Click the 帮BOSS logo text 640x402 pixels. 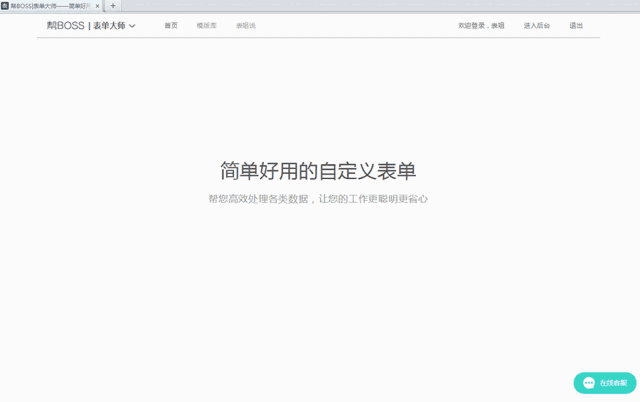[x=65, y=25]
